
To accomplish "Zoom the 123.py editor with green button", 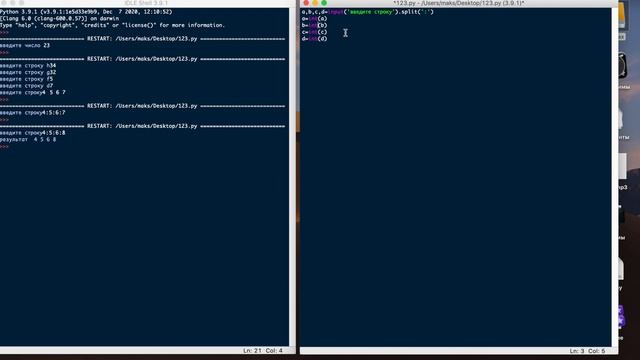I will 324,3.
